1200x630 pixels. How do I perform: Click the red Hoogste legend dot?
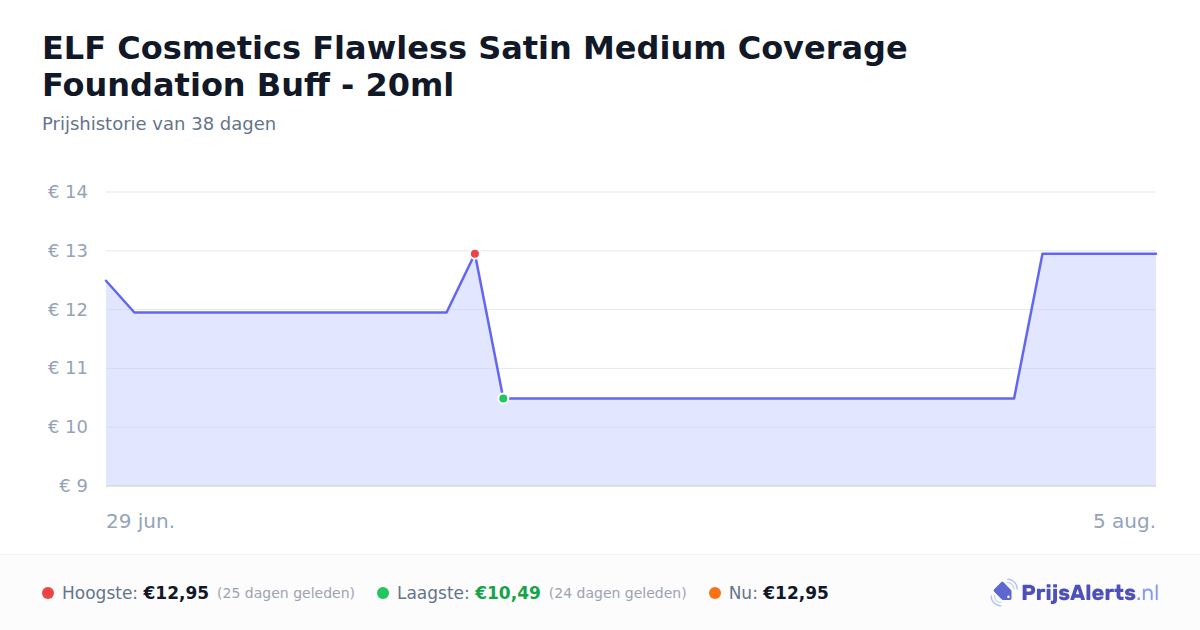48,593
